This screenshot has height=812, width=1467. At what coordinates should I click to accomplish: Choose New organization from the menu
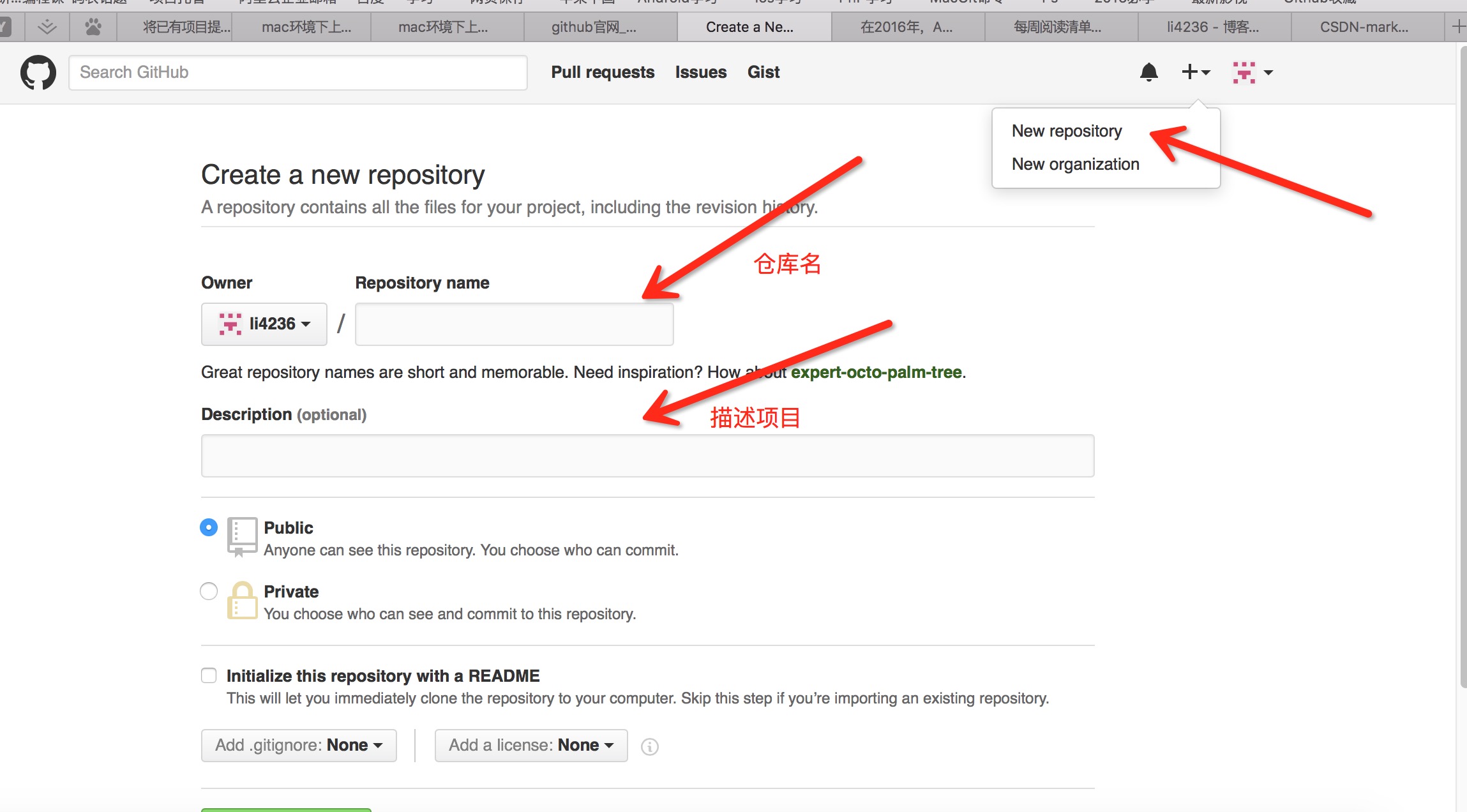[1075, 164]
